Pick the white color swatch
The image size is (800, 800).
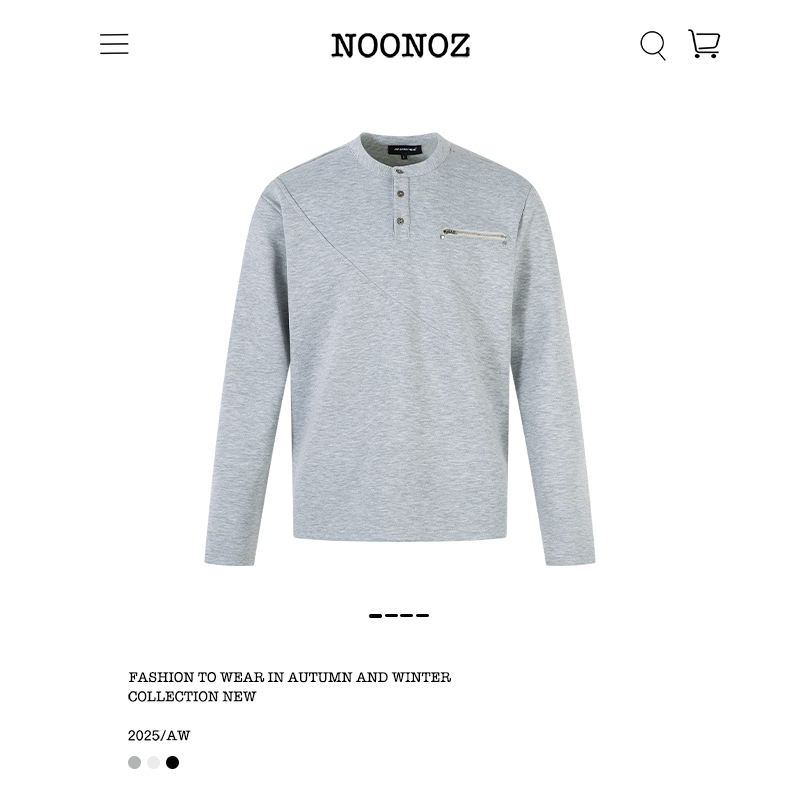pos(154,762)
